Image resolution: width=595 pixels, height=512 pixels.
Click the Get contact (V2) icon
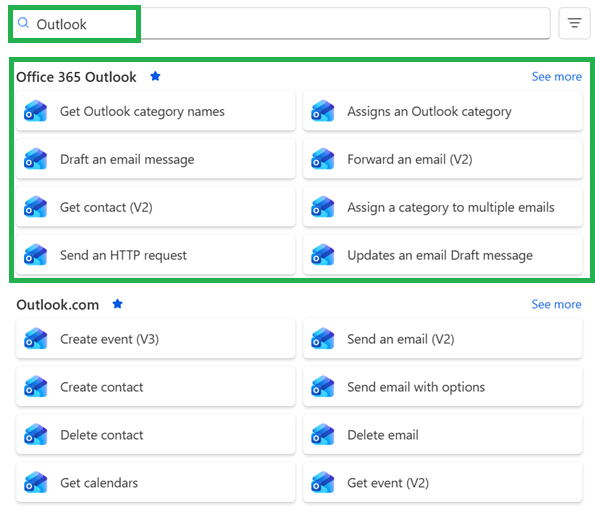(x=35, y=207)
